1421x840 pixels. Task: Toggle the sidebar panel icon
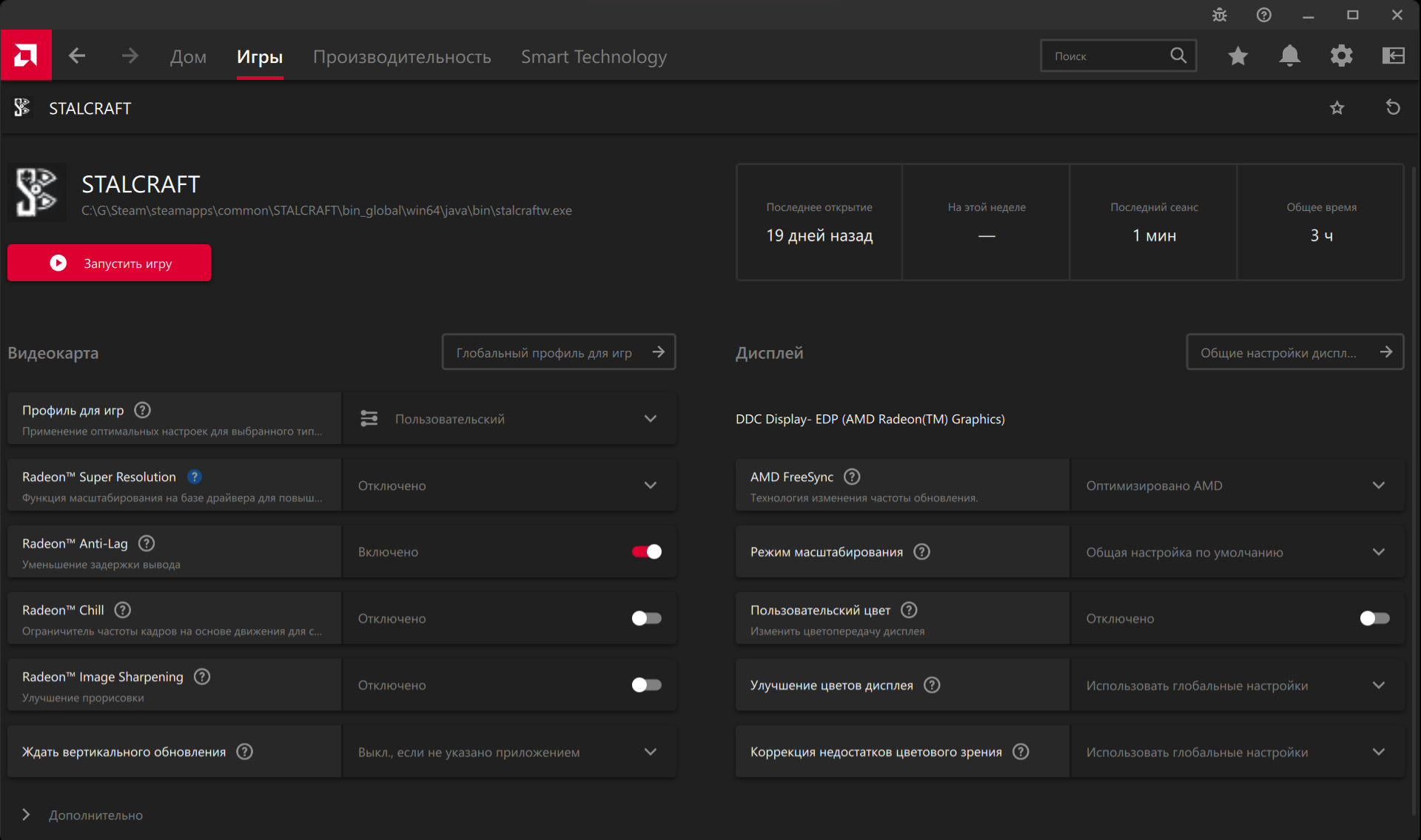point(1394,56)
